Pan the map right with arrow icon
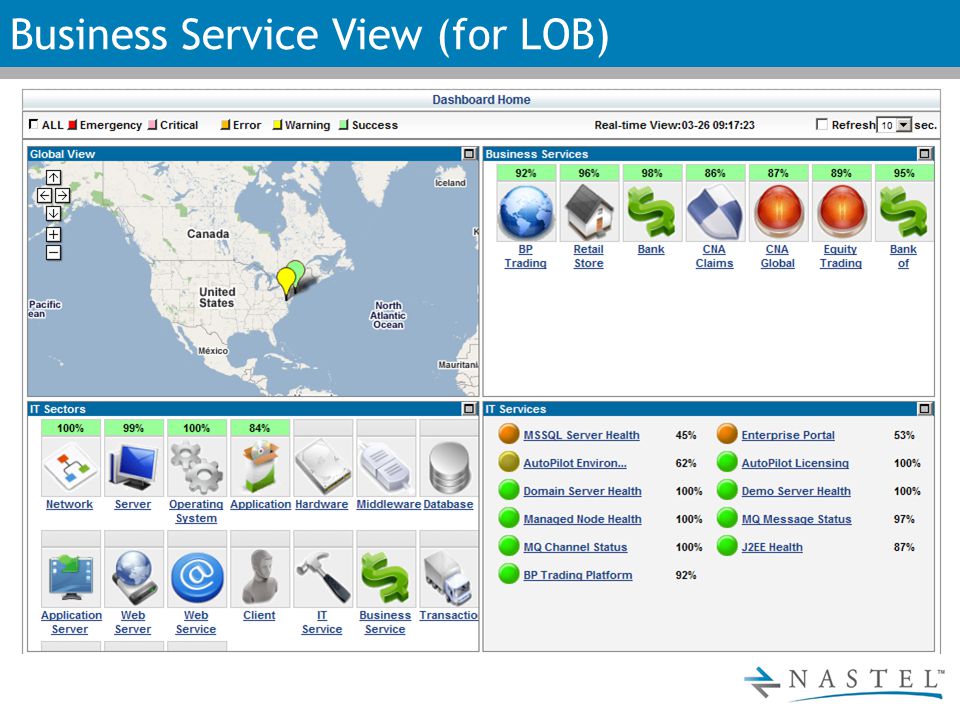The width and height of the screenshot is (960, 720). 62,195
